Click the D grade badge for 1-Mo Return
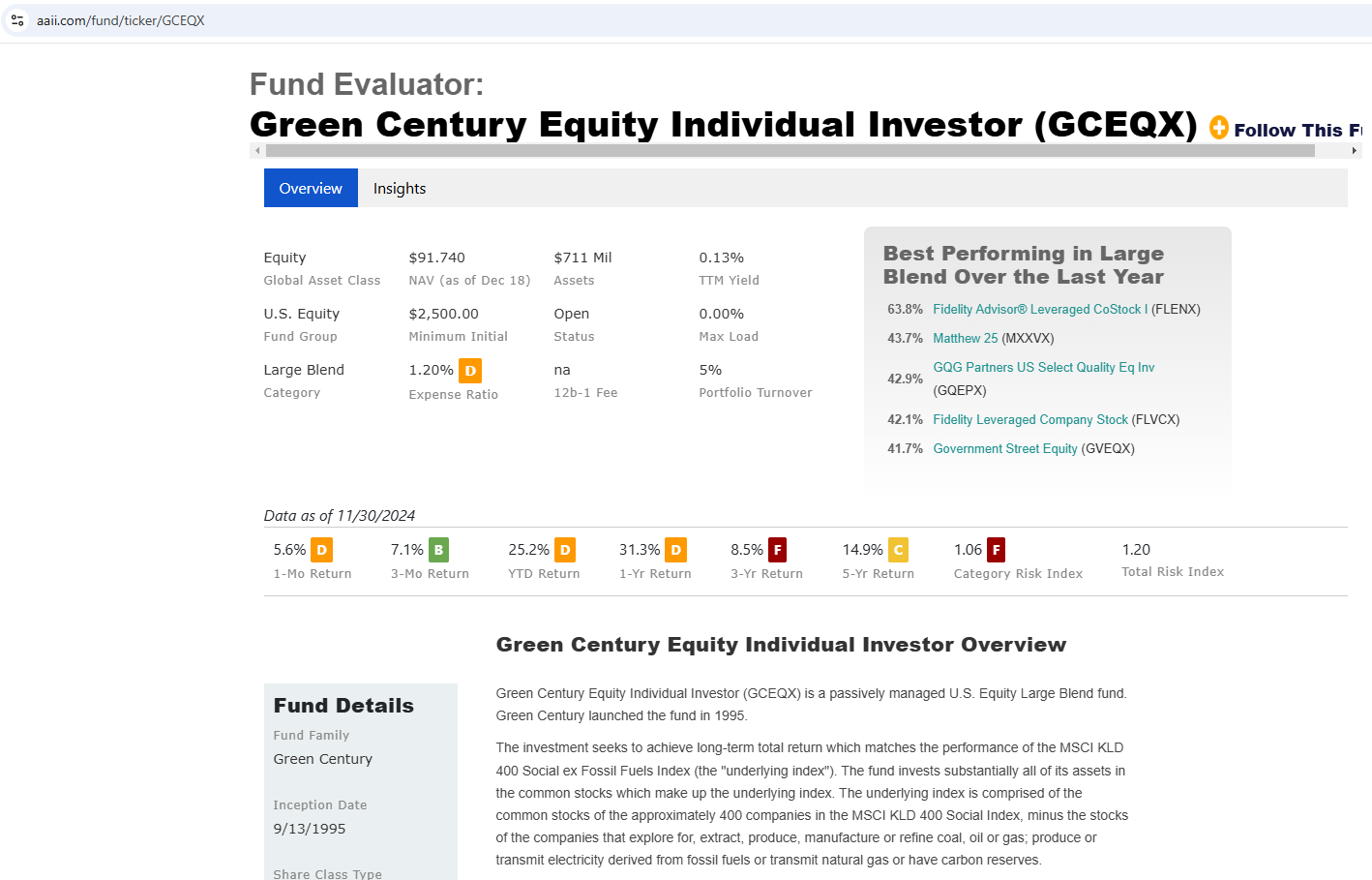This screenshot has height=880, width=1372. (x=322, y=550)
